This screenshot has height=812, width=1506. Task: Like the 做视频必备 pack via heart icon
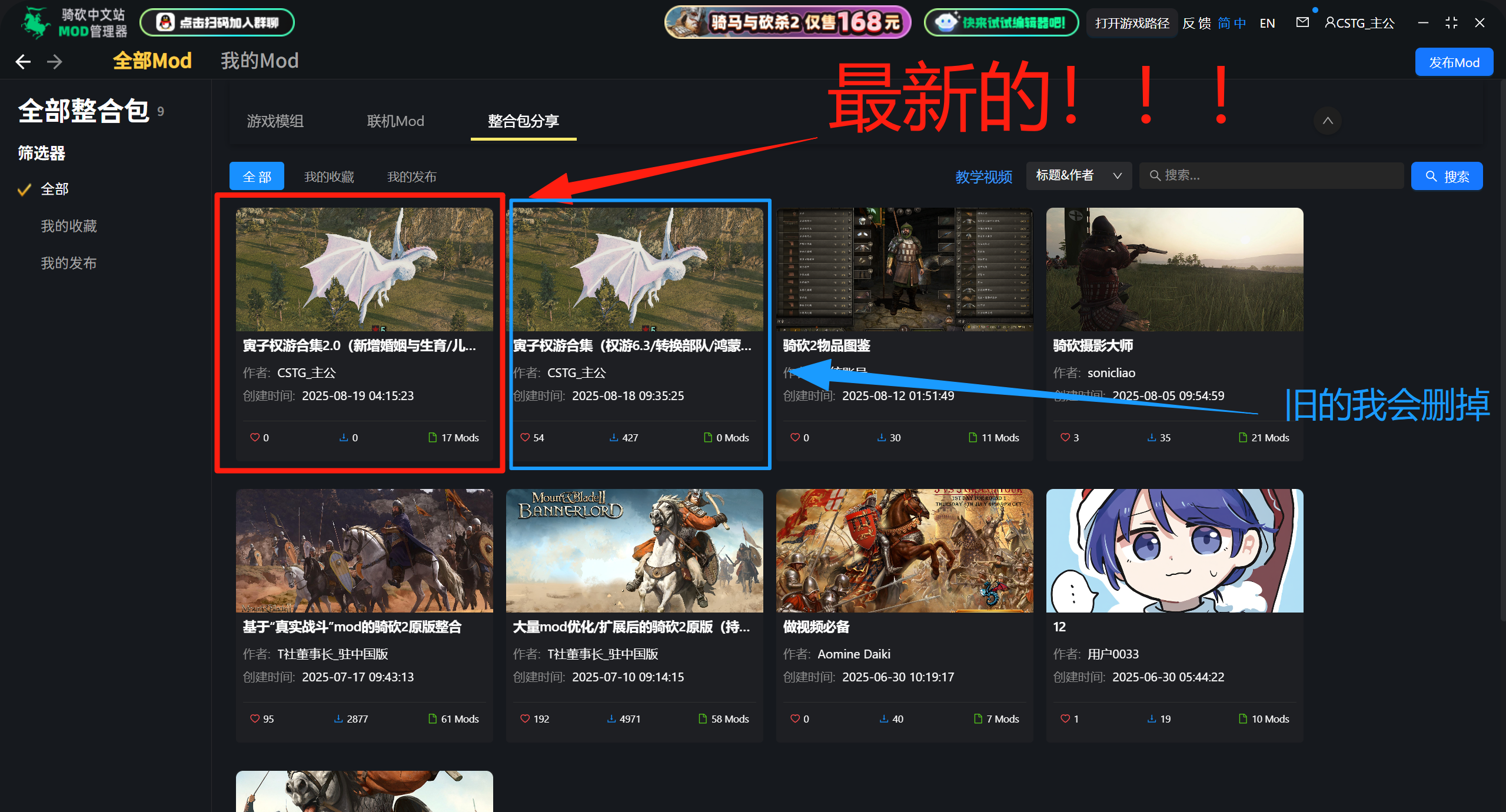(x=794, y=718)
